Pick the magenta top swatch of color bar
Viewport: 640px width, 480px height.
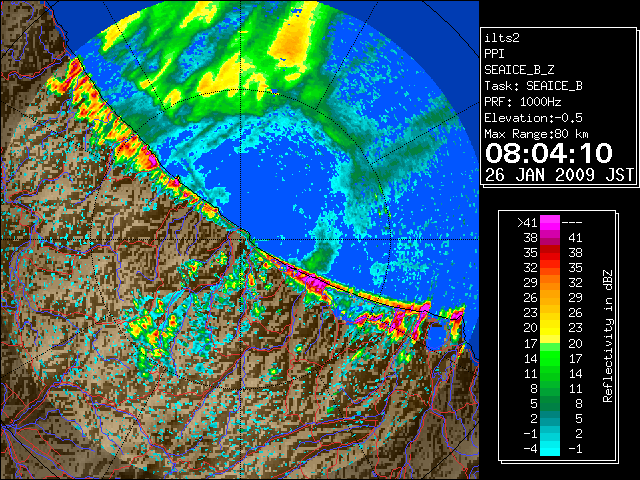pyautogui.click(x=550, y=223)
